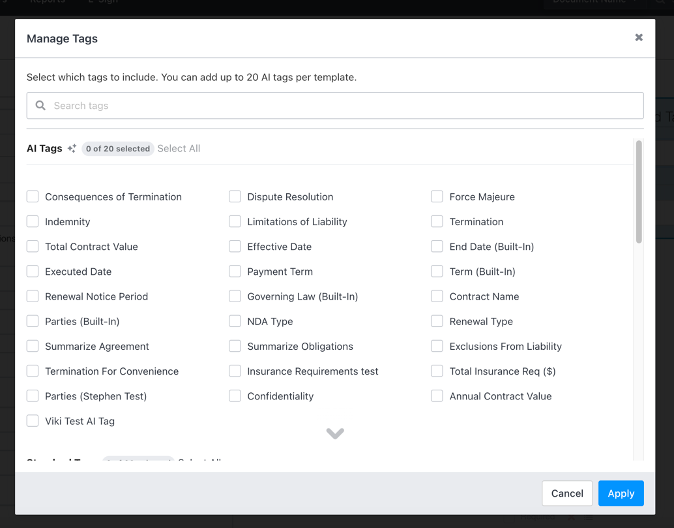
Task: Click the search magnifier icon
Action: (x=40, y=105)
